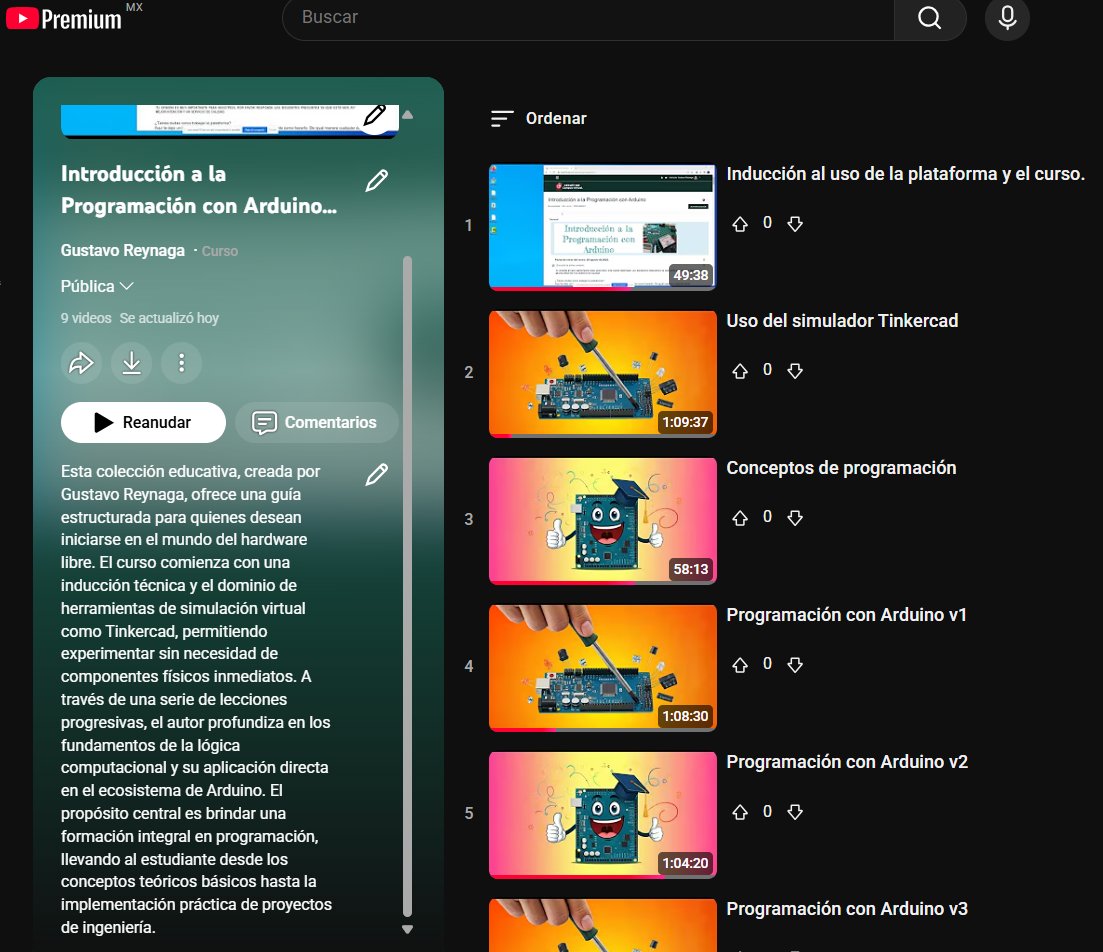Open the YouTube Premium home logo

[x=64, y=19]
